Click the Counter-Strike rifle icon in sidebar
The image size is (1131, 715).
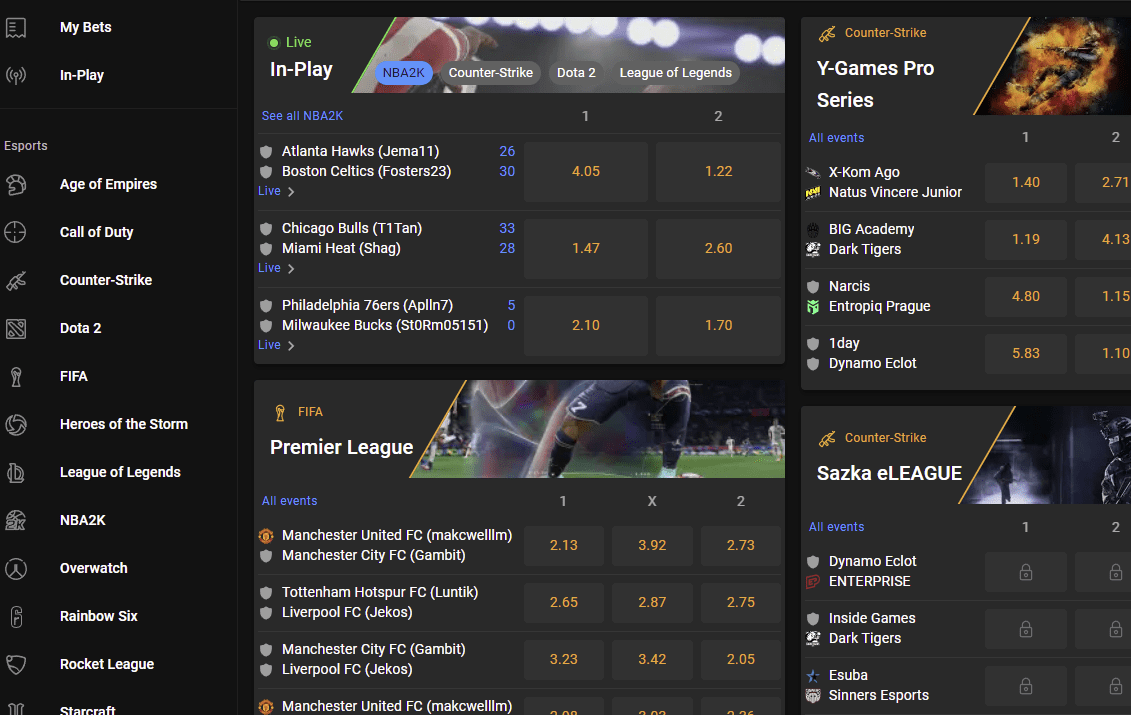pyautogui.click(x=16, y=280)
